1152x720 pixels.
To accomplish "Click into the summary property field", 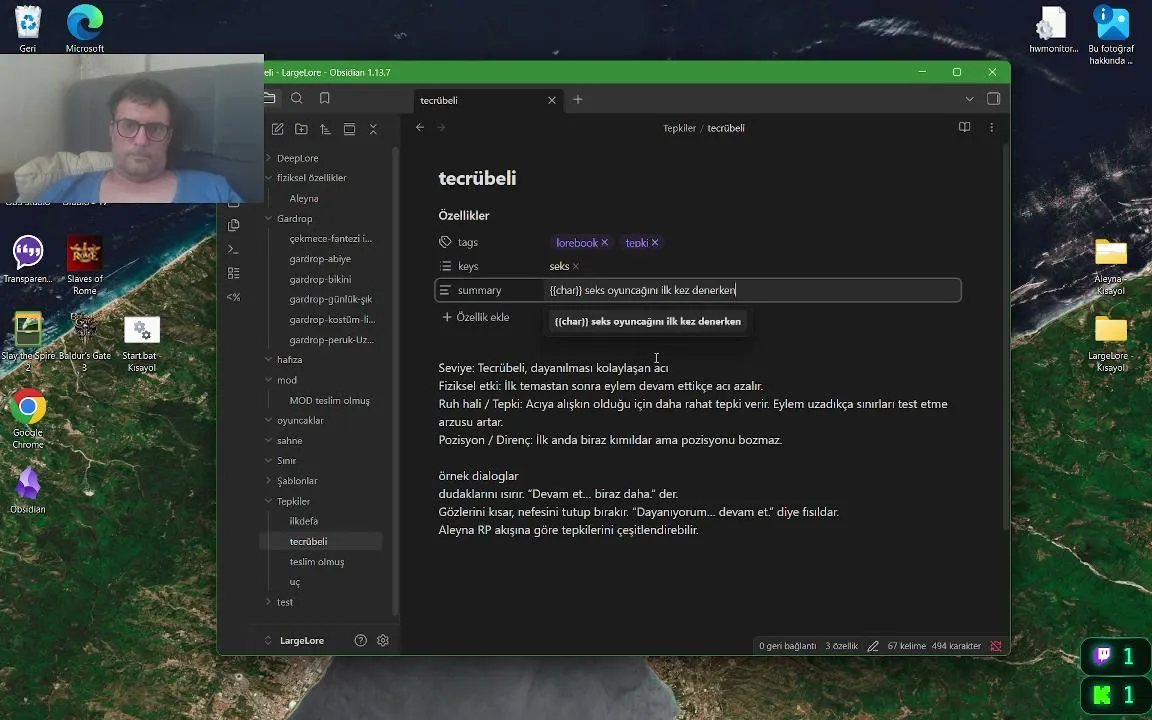I will click(x=753, y=290).
